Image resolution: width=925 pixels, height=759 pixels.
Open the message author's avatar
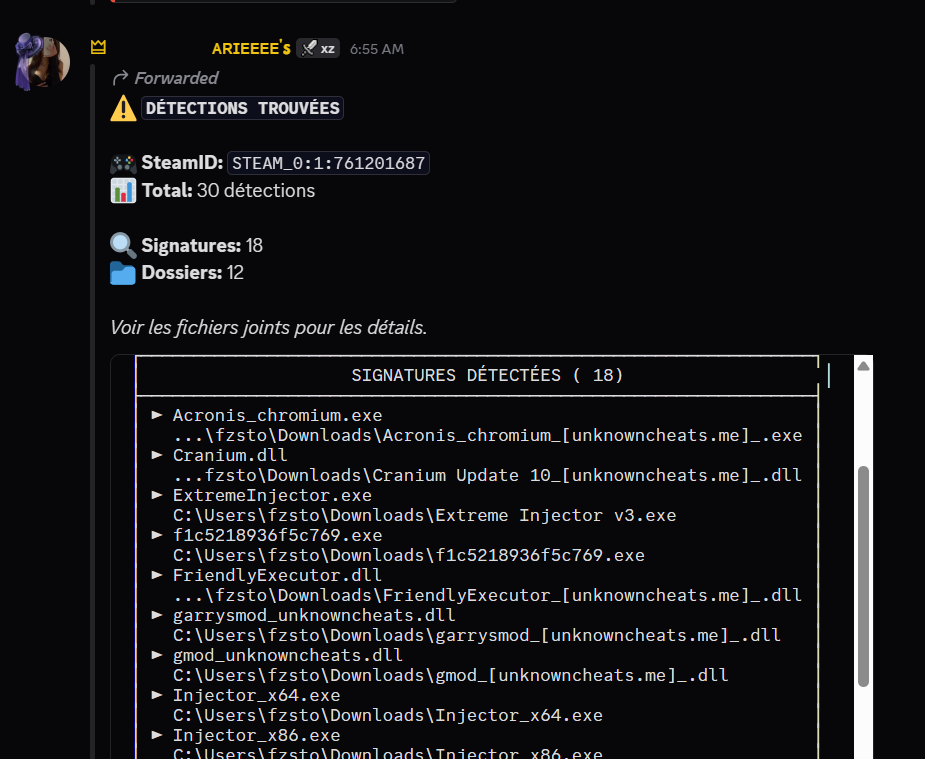(x=42, y=62)
